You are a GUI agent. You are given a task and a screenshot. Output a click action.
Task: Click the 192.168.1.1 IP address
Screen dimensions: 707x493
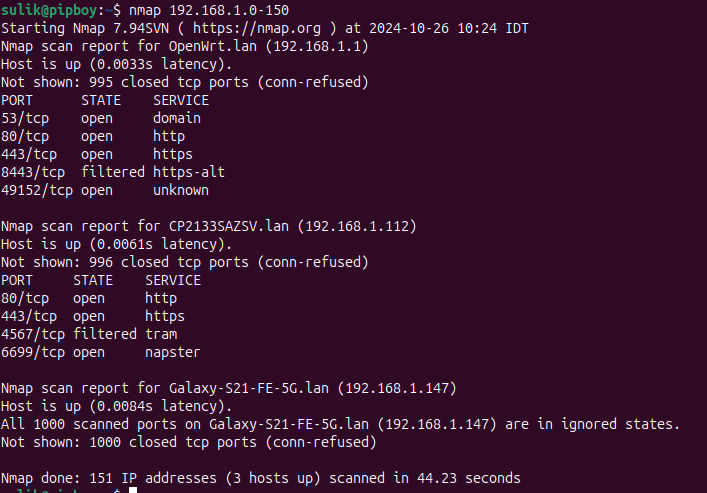(317, 46)
